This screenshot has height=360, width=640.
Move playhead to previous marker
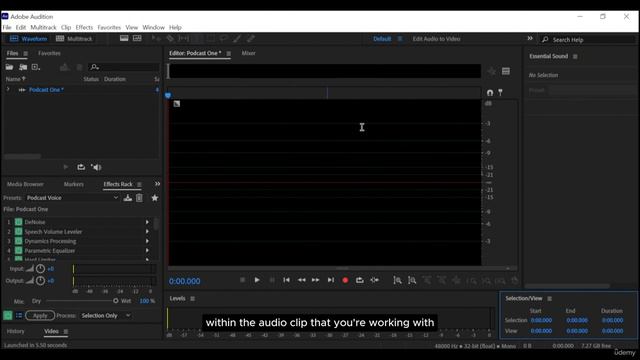tap(287, 280)
